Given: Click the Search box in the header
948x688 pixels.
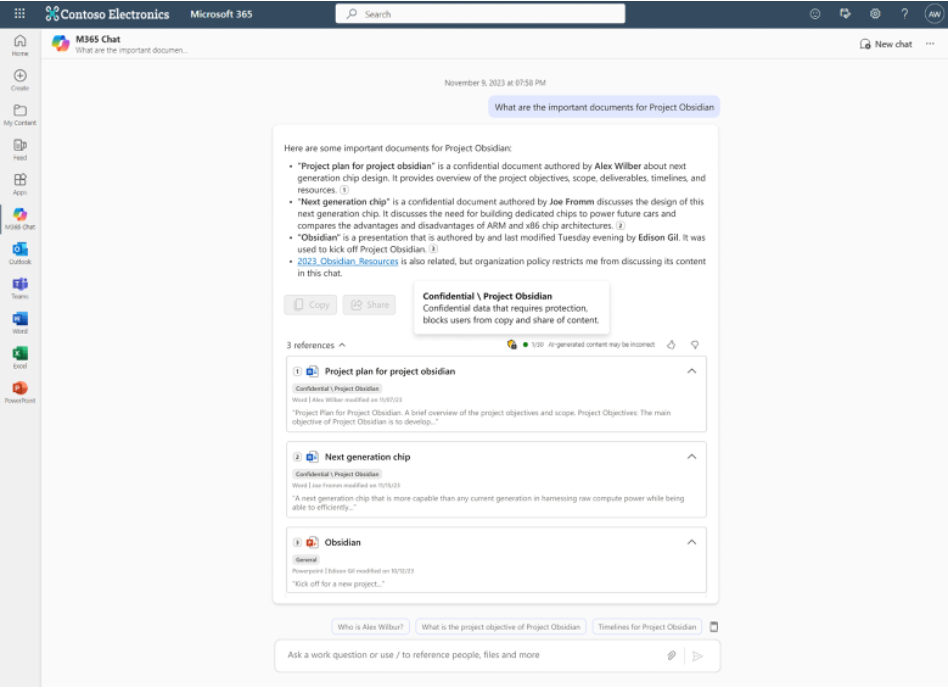Looking at the screenshot, I should tap(481, 14).
